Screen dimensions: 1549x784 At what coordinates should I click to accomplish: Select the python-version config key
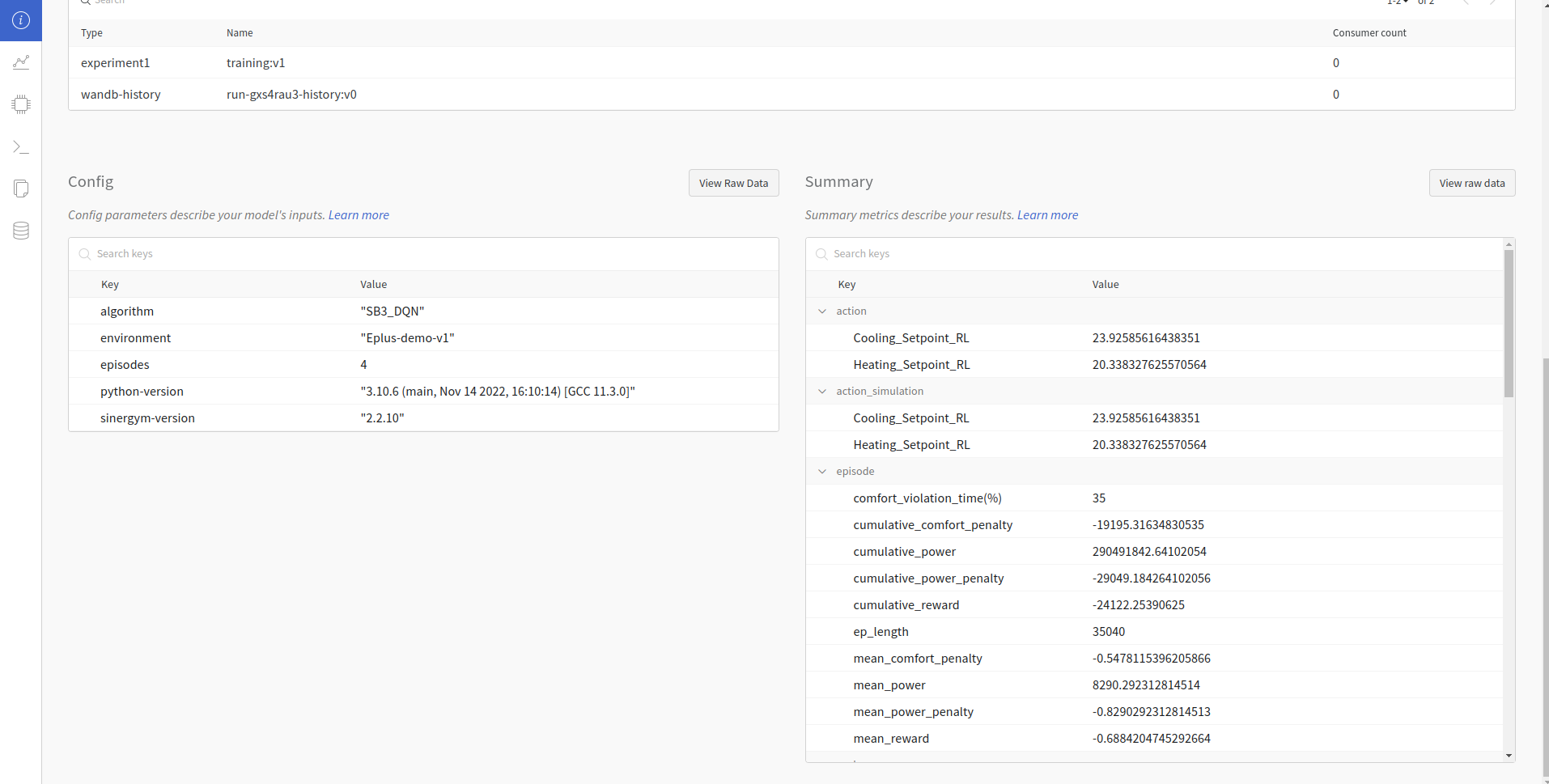[142, 392]
